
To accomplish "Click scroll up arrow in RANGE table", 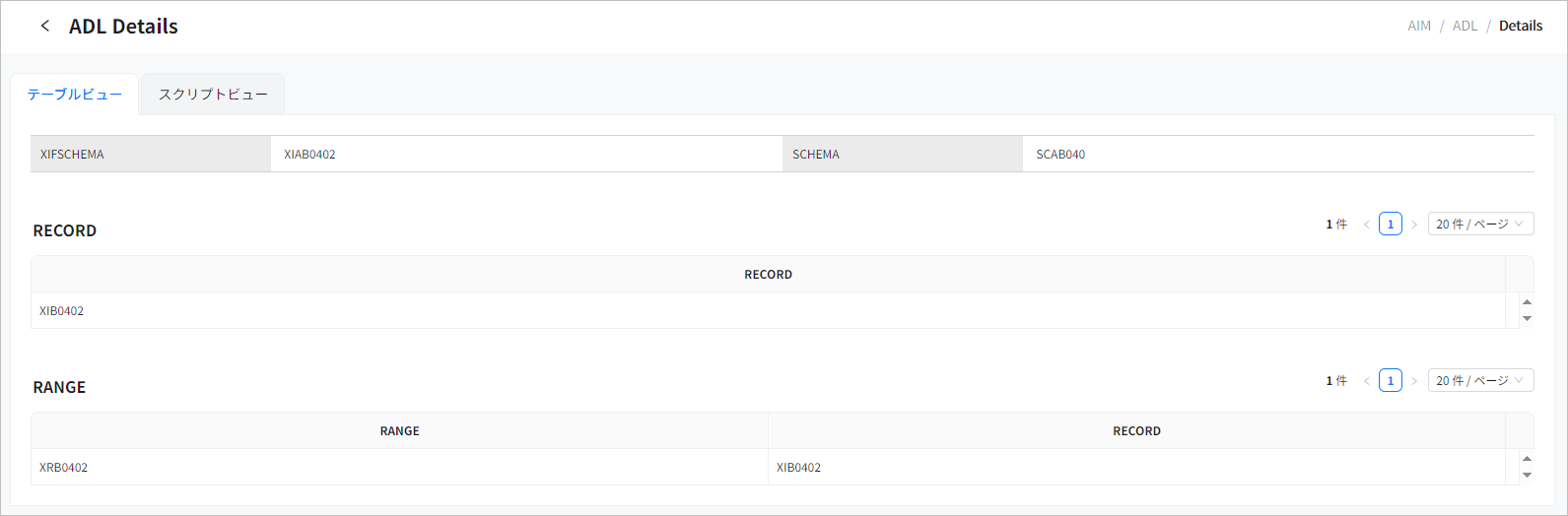I will 1527,459.
